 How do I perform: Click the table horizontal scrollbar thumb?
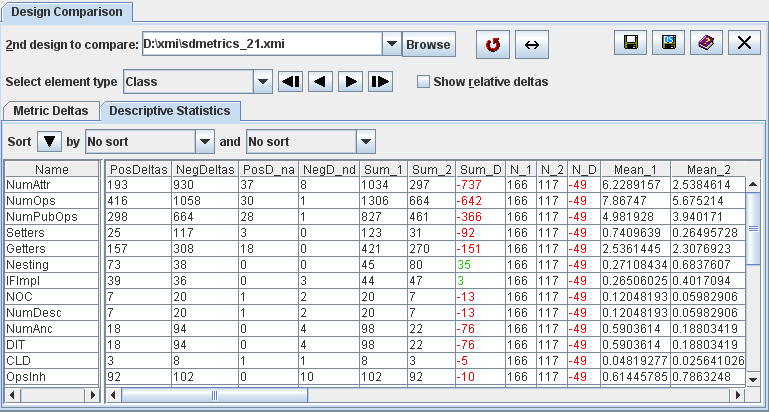click(214, 395)
